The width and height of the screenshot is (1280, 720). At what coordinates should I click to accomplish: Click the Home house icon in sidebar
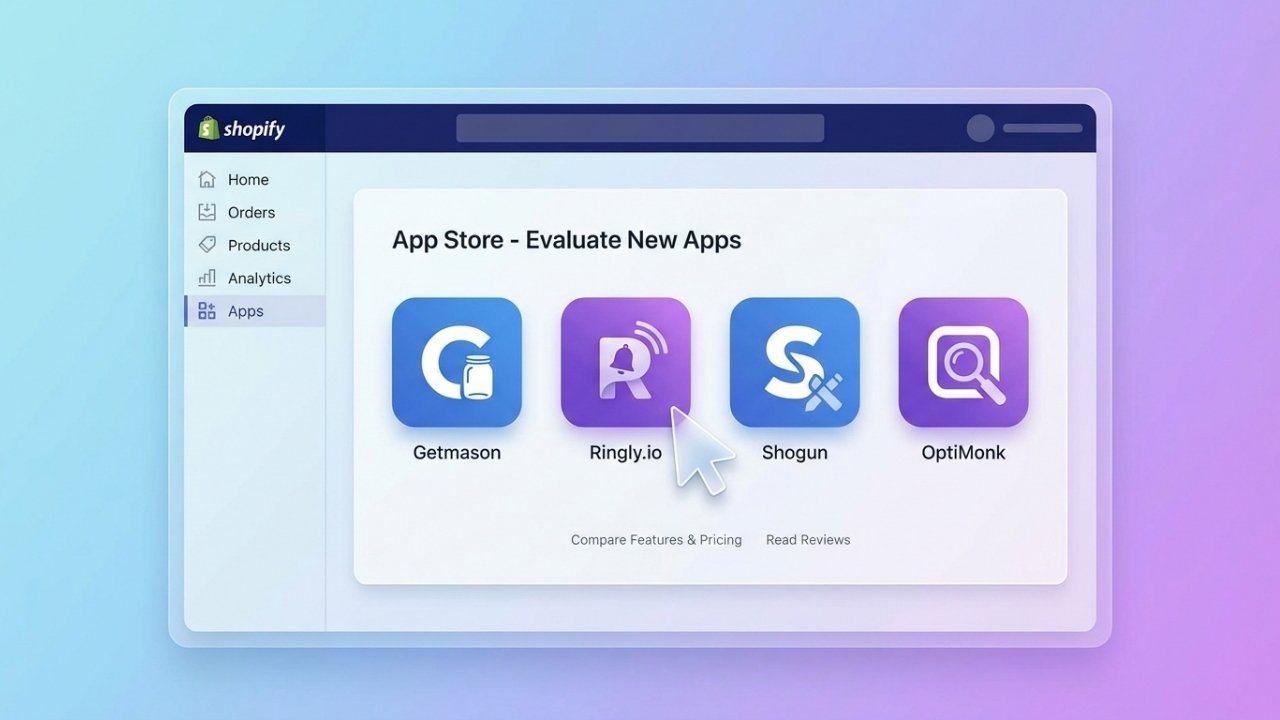tap(207, 180)
